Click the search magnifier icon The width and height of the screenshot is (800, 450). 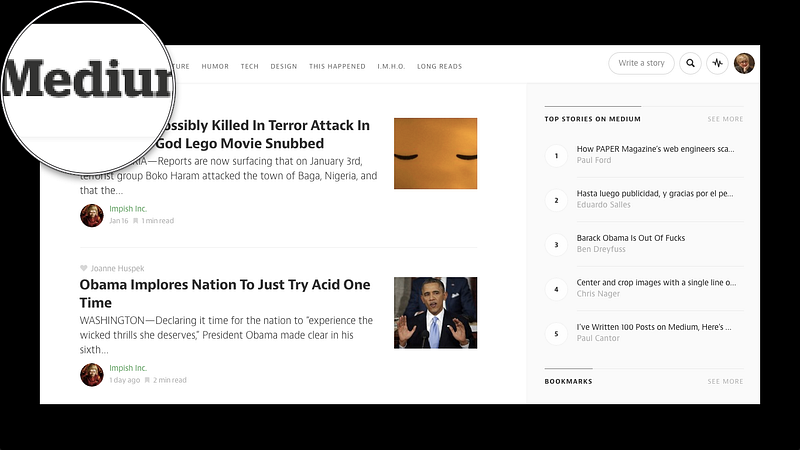tap(690, 63)
